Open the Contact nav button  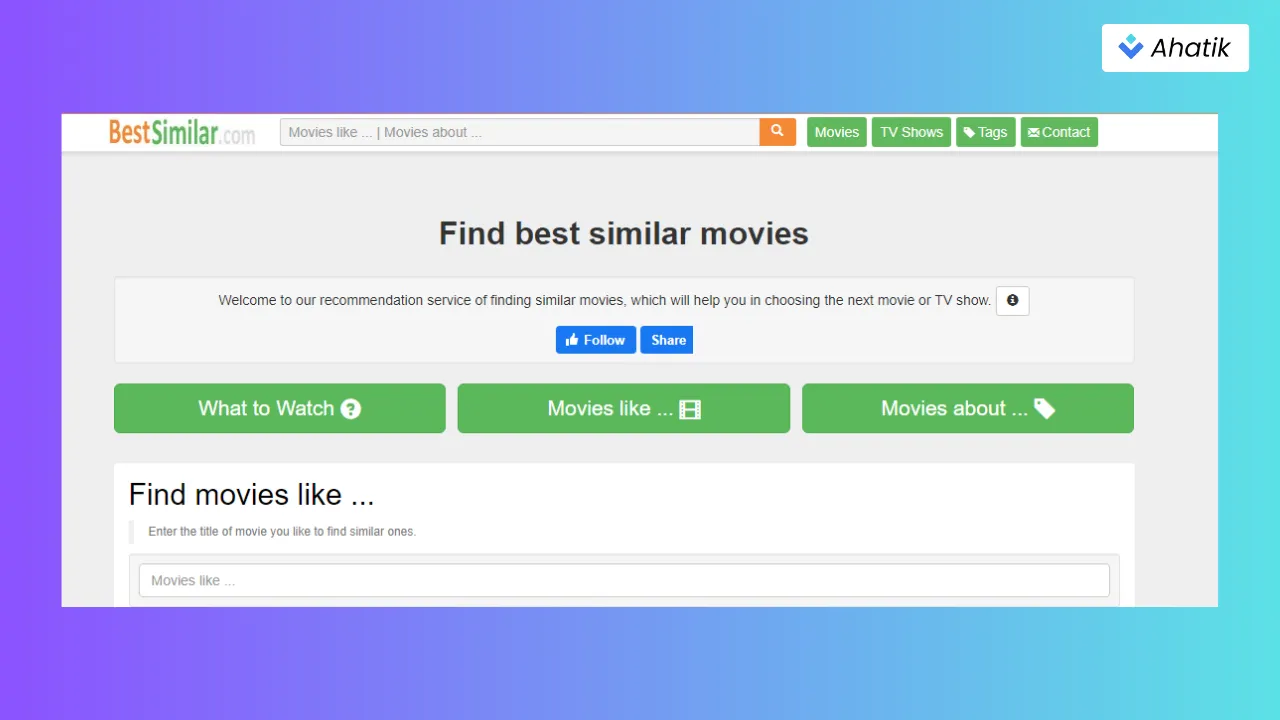1059,132
